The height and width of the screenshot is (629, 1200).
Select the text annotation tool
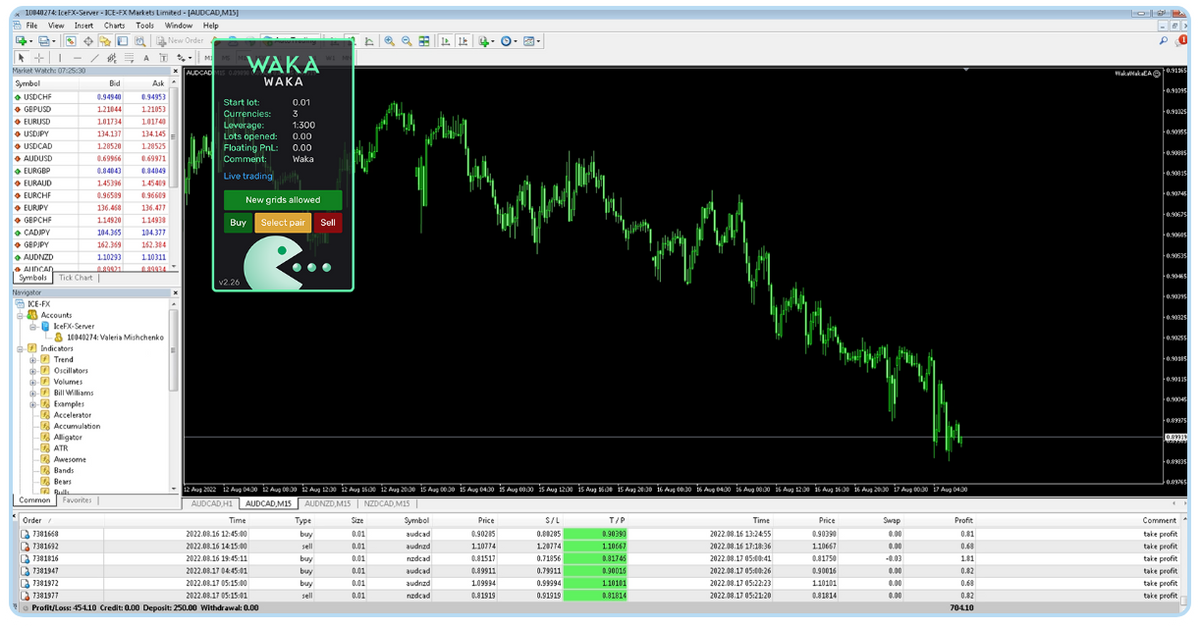(x=147, y=57)
